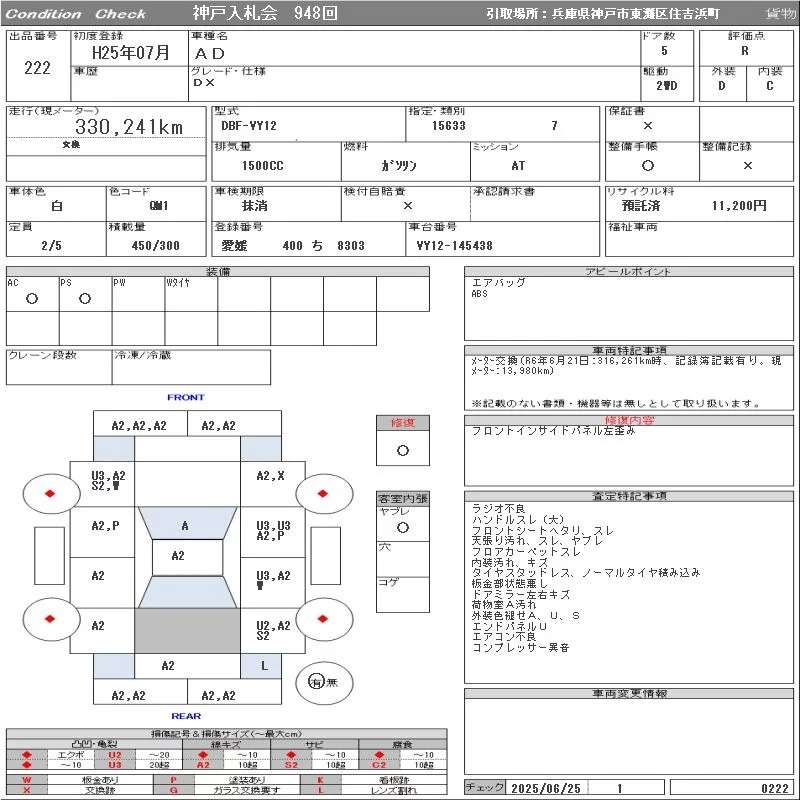Click the ラジオ不良 remark
This screenshot has width=800, height=800.
(x=498, y=509)
